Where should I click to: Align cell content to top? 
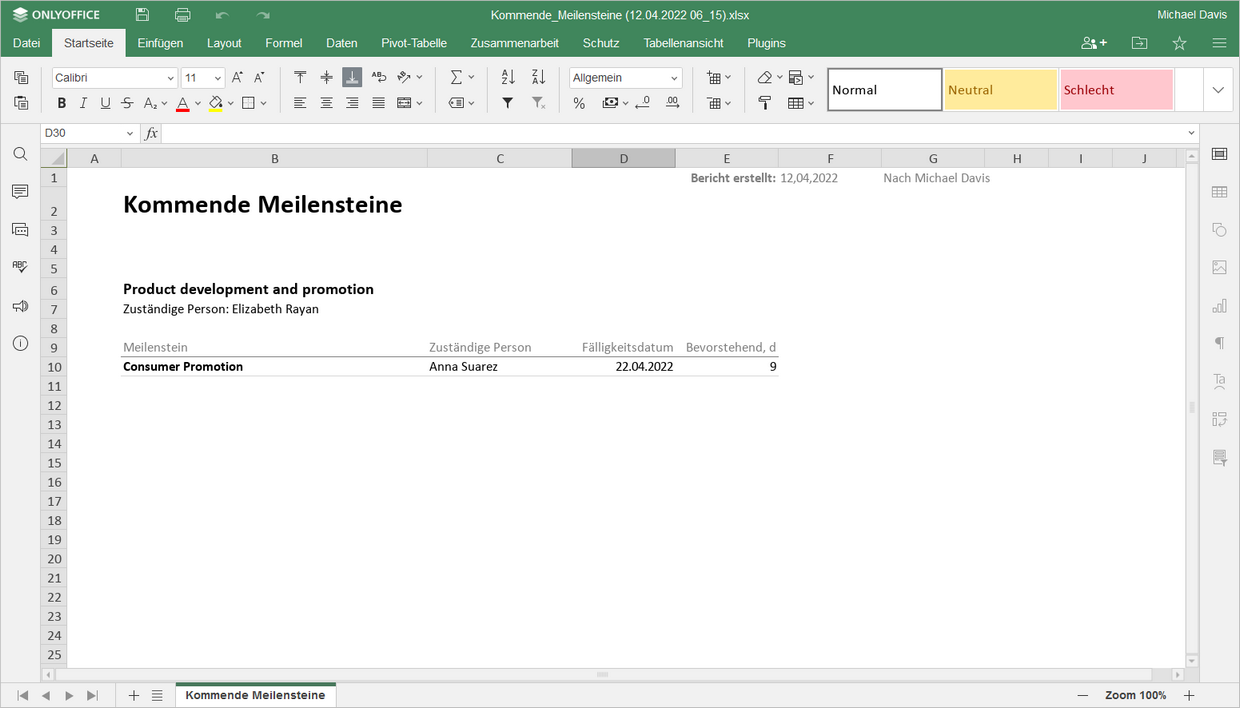click(x=300, y=77)
